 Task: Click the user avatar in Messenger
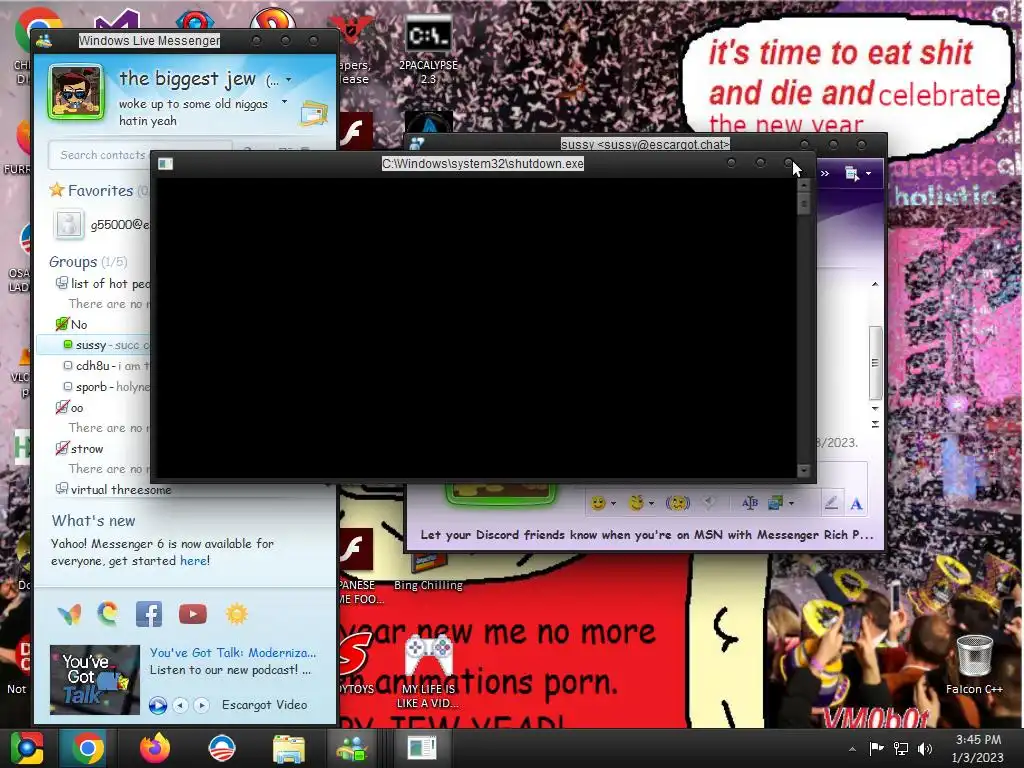76,92
